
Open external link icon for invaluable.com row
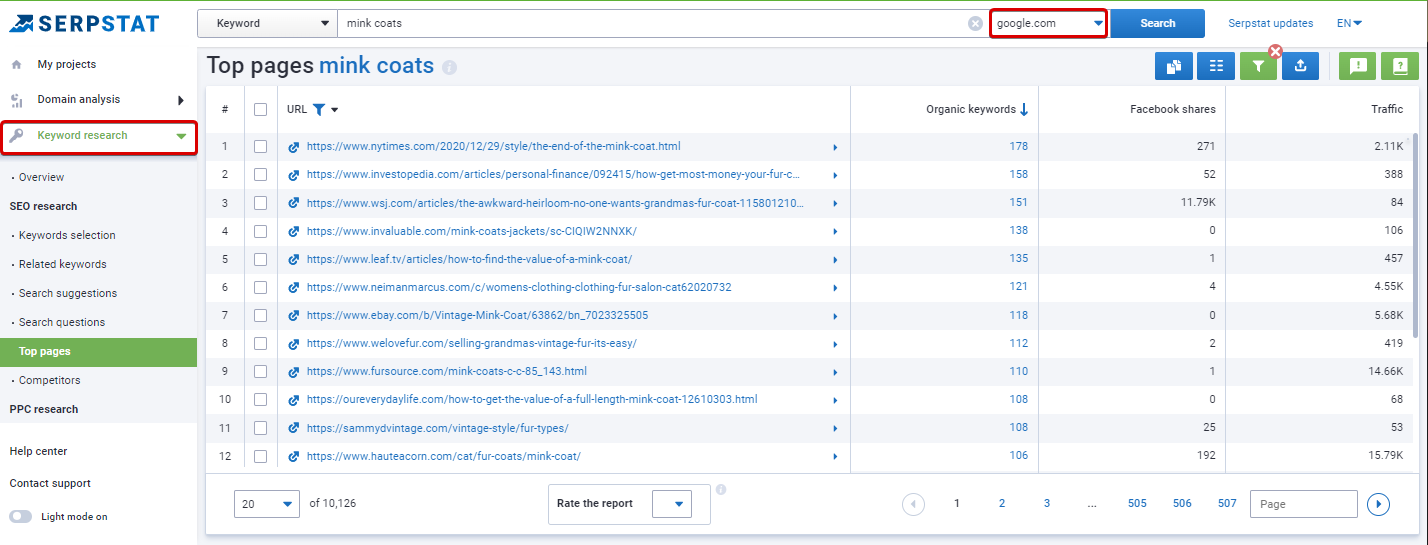coord(294,231)
